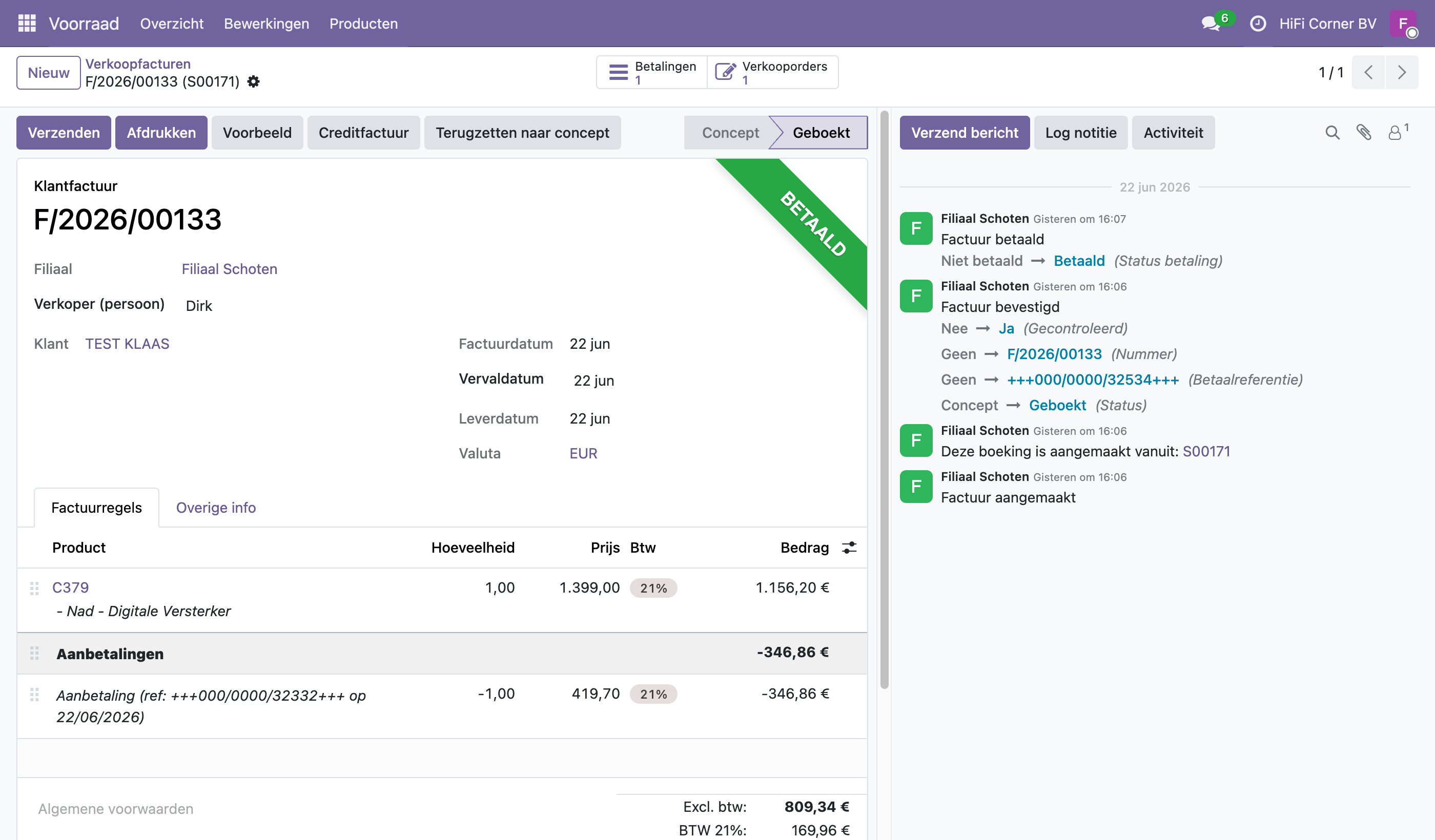Viewport: 1435px width, 840px height.
Task: Click the gear icon beside invoice title
Action: click(253, 81)
